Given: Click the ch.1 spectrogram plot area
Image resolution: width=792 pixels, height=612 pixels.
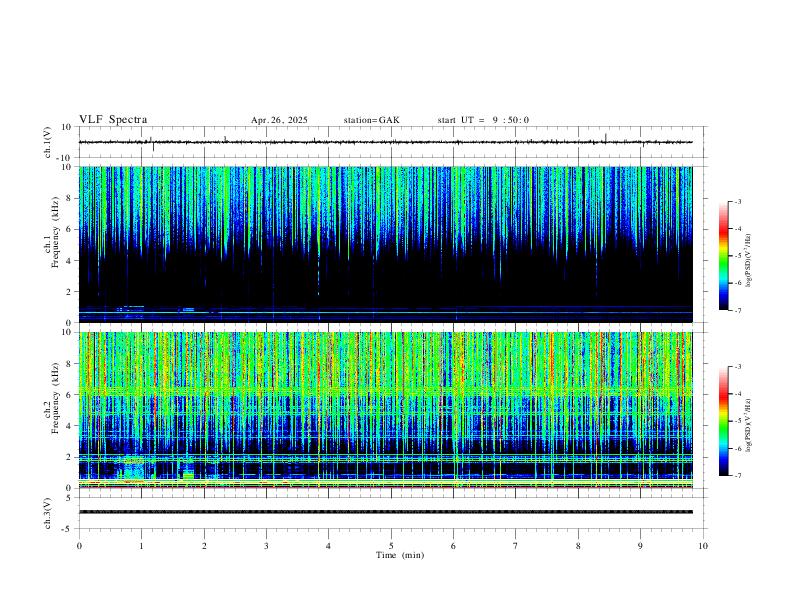Looking at the screenshot, I should pyautogui.click(x=385, y=244).
